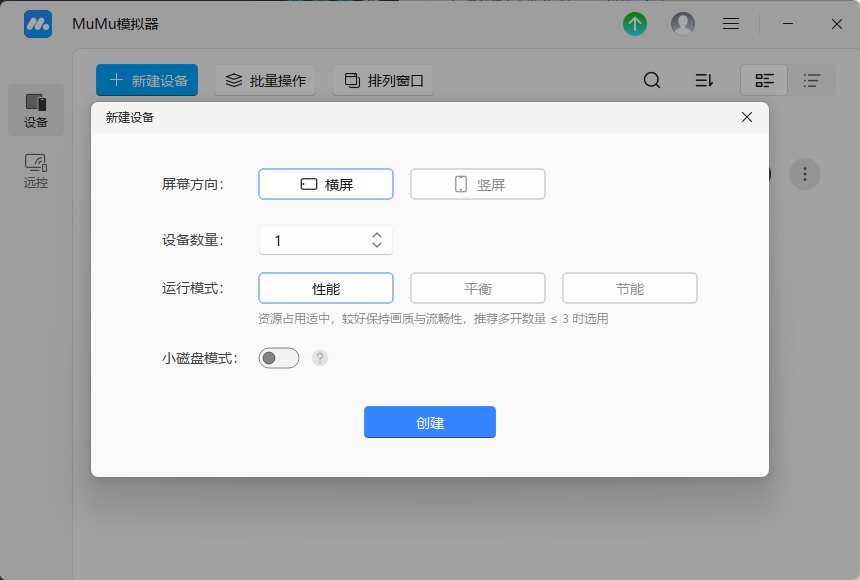This screenshot has width=860, height=580.
Task: Open the user account avatar
Action: (683, 23)
